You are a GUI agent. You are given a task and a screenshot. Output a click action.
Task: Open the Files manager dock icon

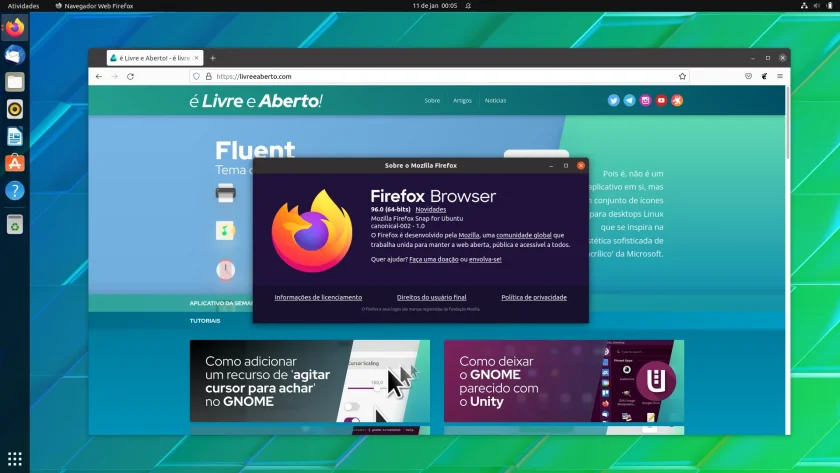pyautogui.click(x=15, y=82)
